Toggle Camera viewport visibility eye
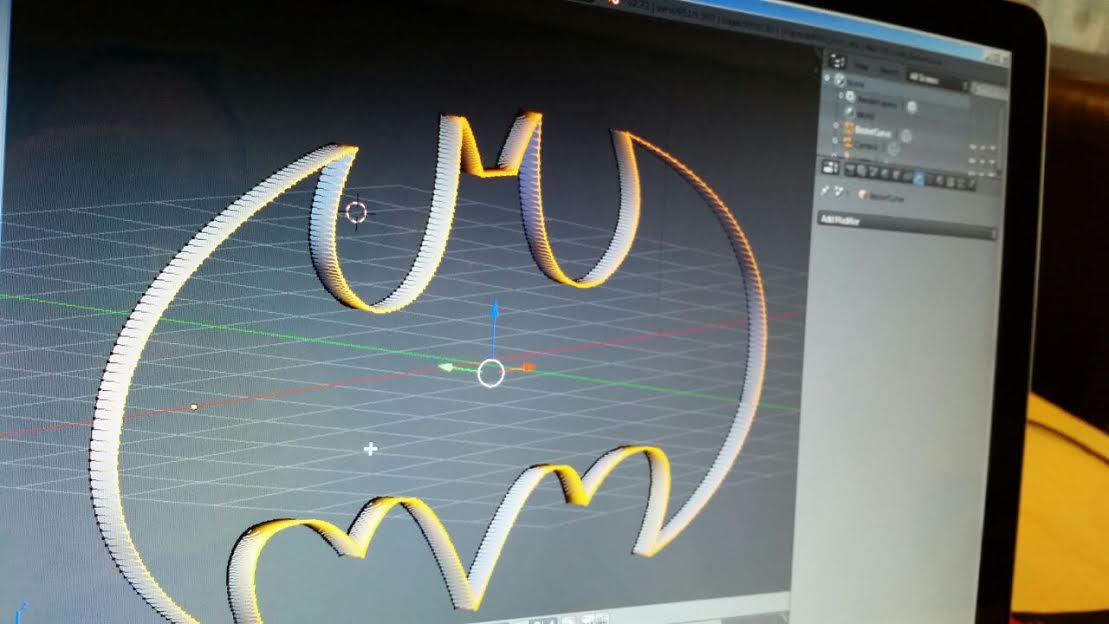This screenshot has width=1109, height=624. [x=972, y=161]
